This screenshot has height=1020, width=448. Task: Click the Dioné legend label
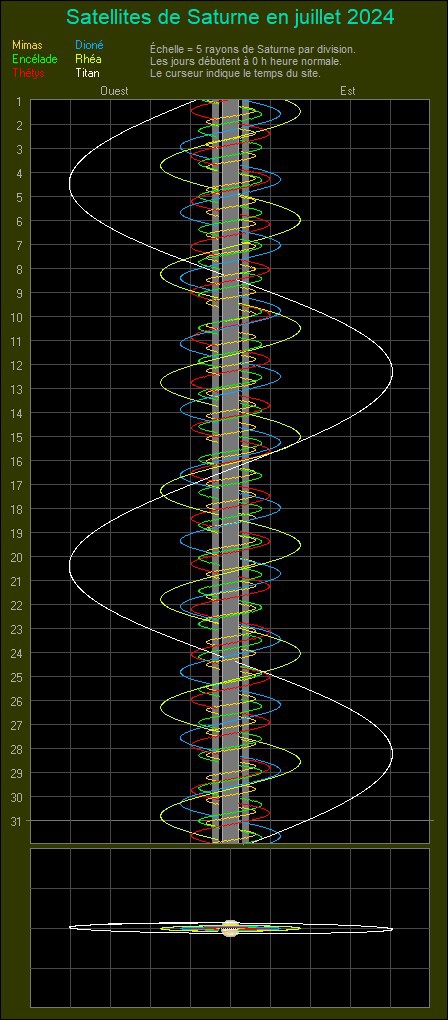(x=89, y=46)
